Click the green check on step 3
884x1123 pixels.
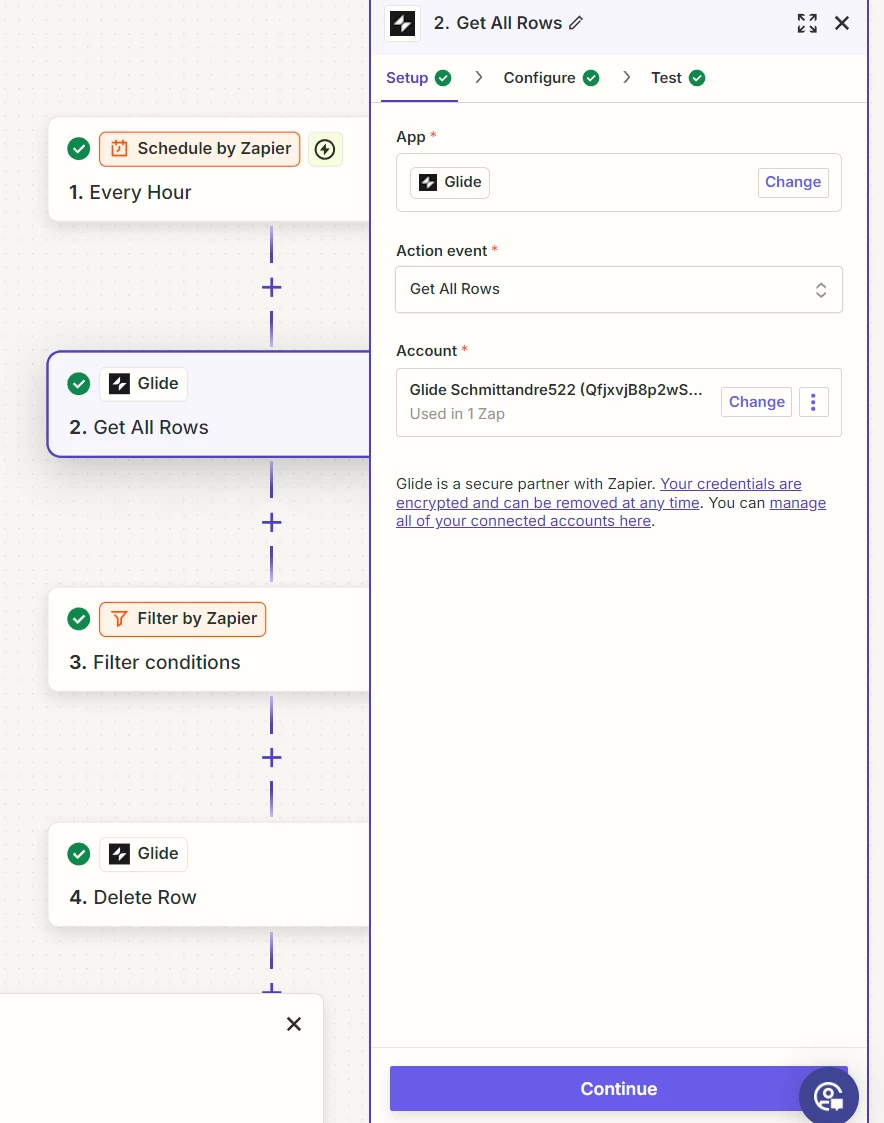click(79, 619)
